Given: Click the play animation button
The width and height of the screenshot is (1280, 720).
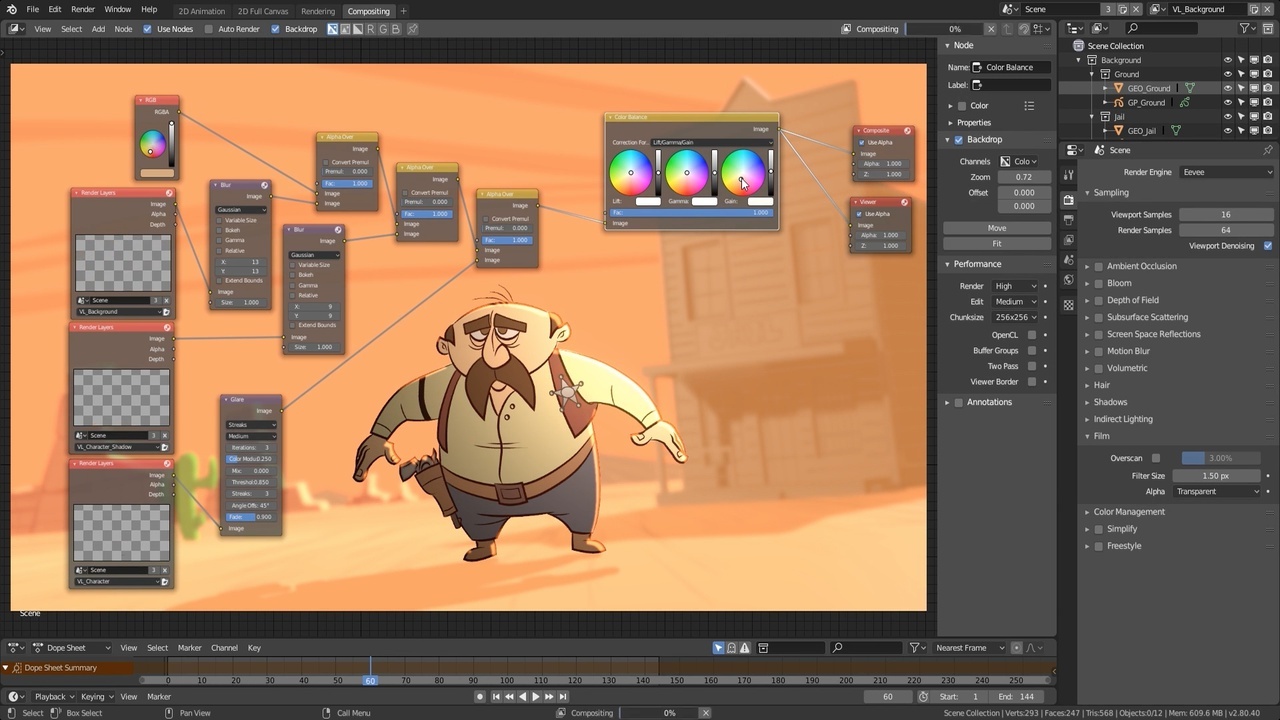Looking at the screenshot, I should click(535, 697).
